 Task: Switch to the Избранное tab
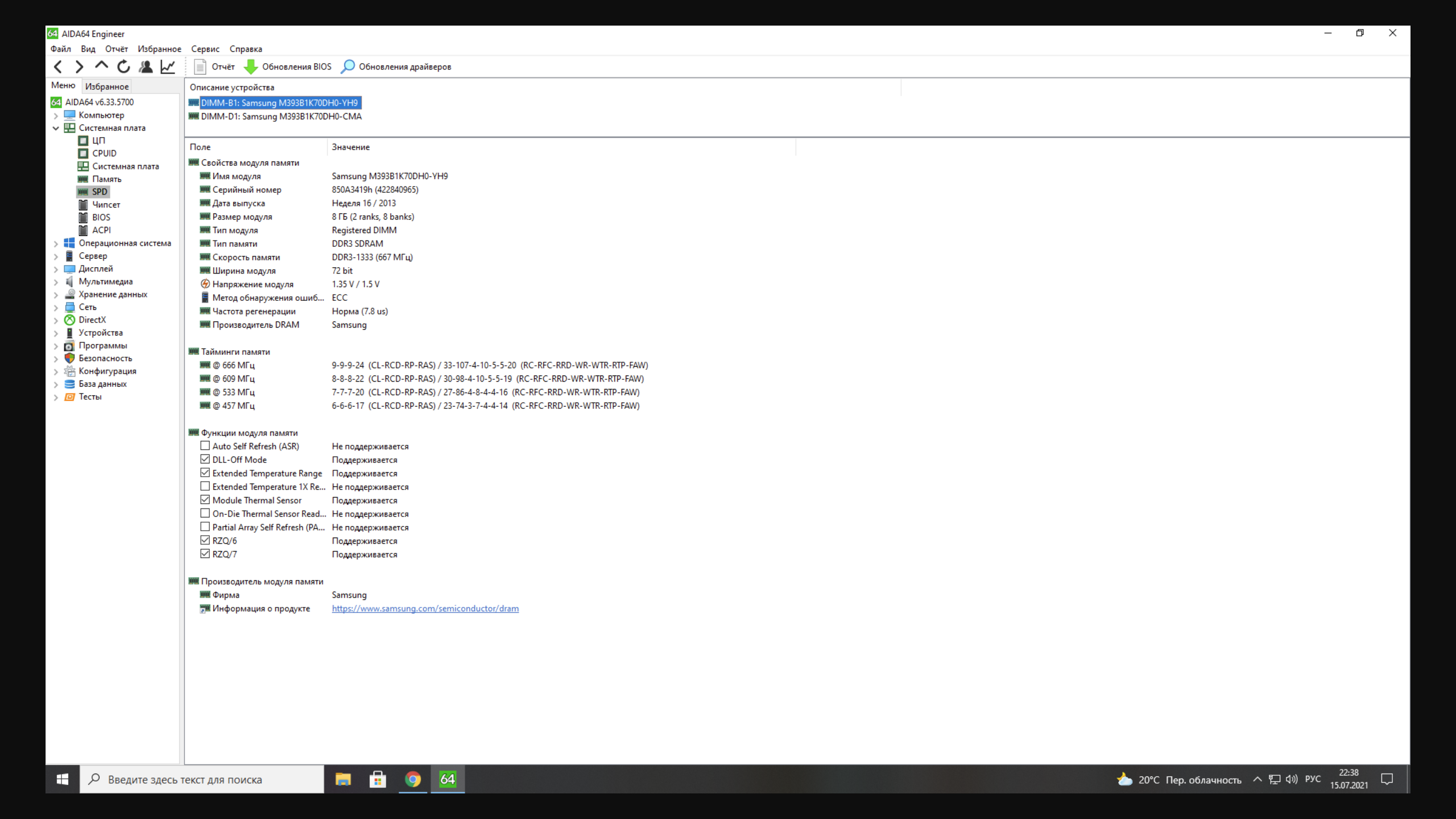(x=107, y=86)
